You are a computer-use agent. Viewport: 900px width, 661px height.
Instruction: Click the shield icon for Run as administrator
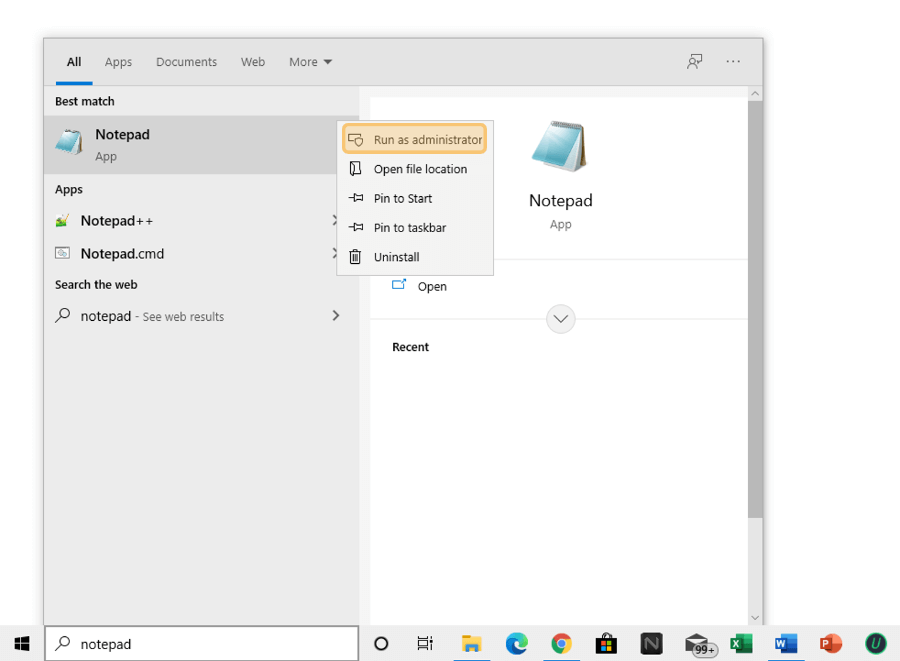pyautogui.click(x=355, y=139)
